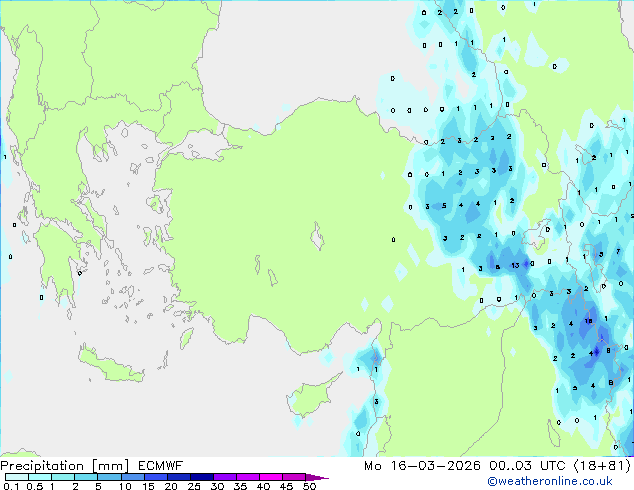This screenshot has width=634, height=490.
Task: Open the weatheronline.co.uk copyright link
Action: point(550,481)
